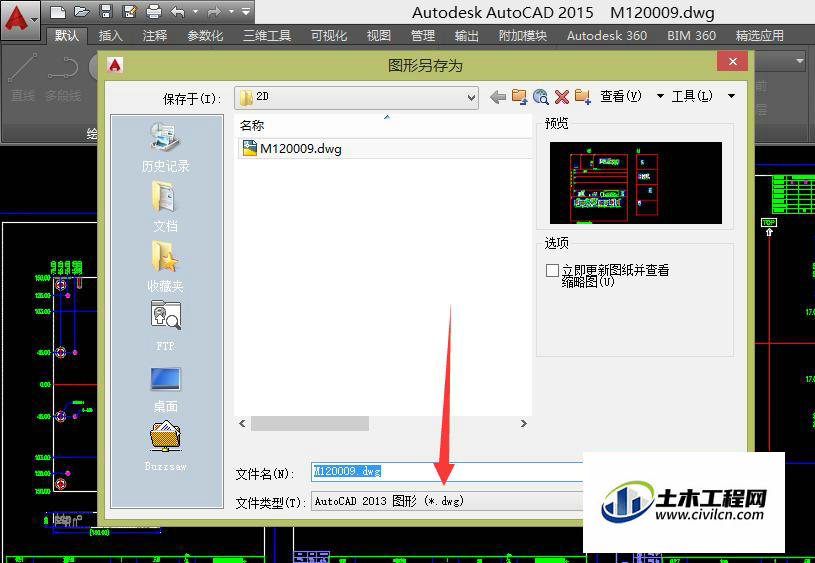Sort files by the 名称 column header
This screenshot has width=815, height=563.
(x=383, y=125)
